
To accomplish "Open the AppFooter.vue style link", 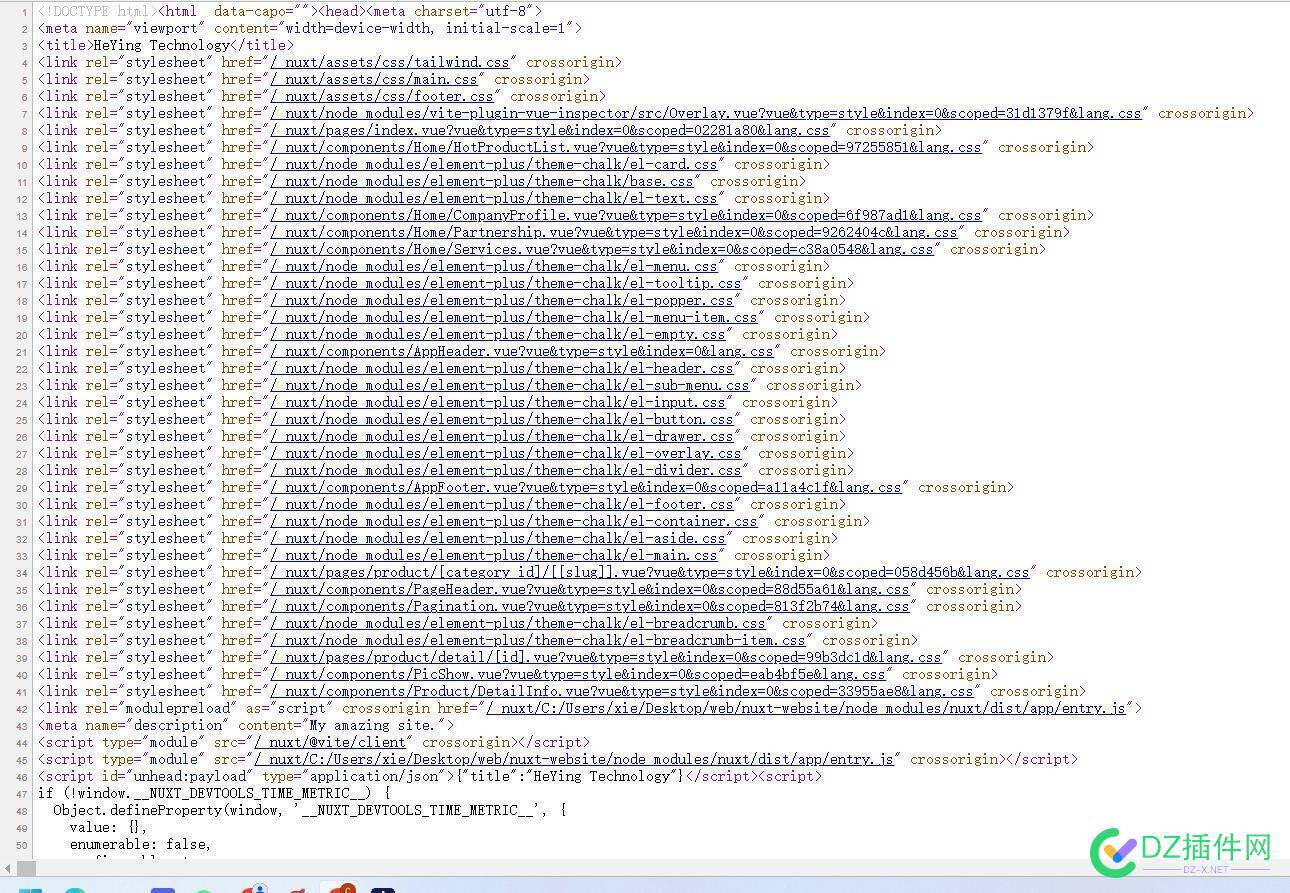I will tap(586, 487).
